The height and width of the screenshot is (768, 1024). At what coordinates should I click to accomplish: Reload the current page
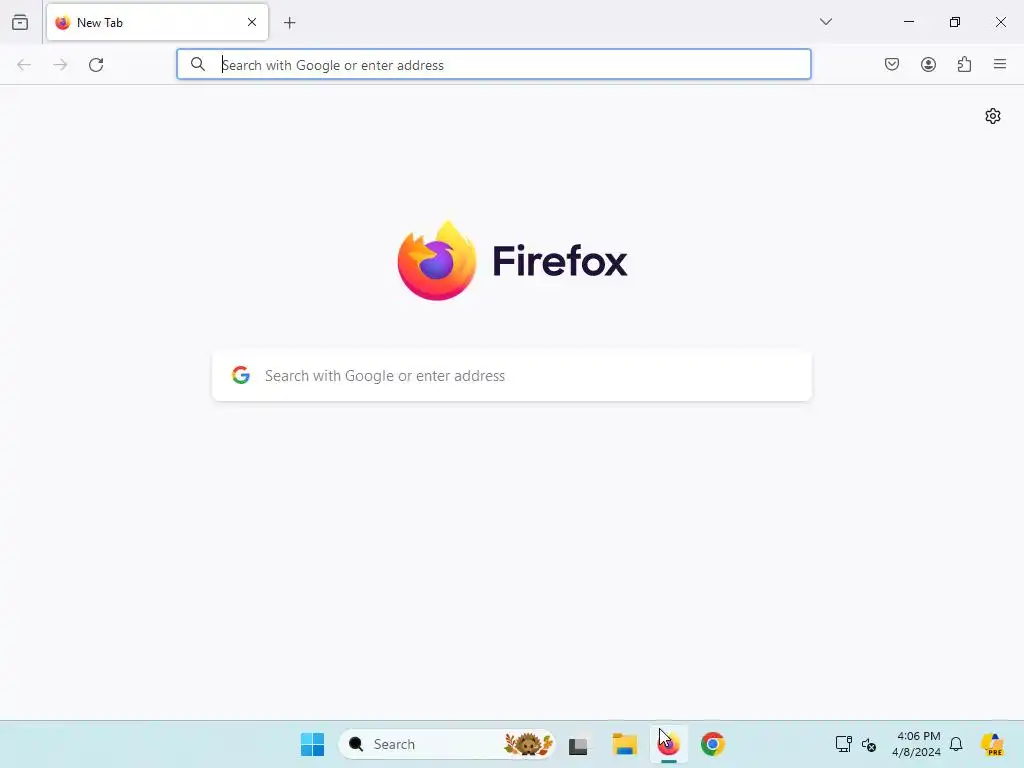[x=96, y=65]
